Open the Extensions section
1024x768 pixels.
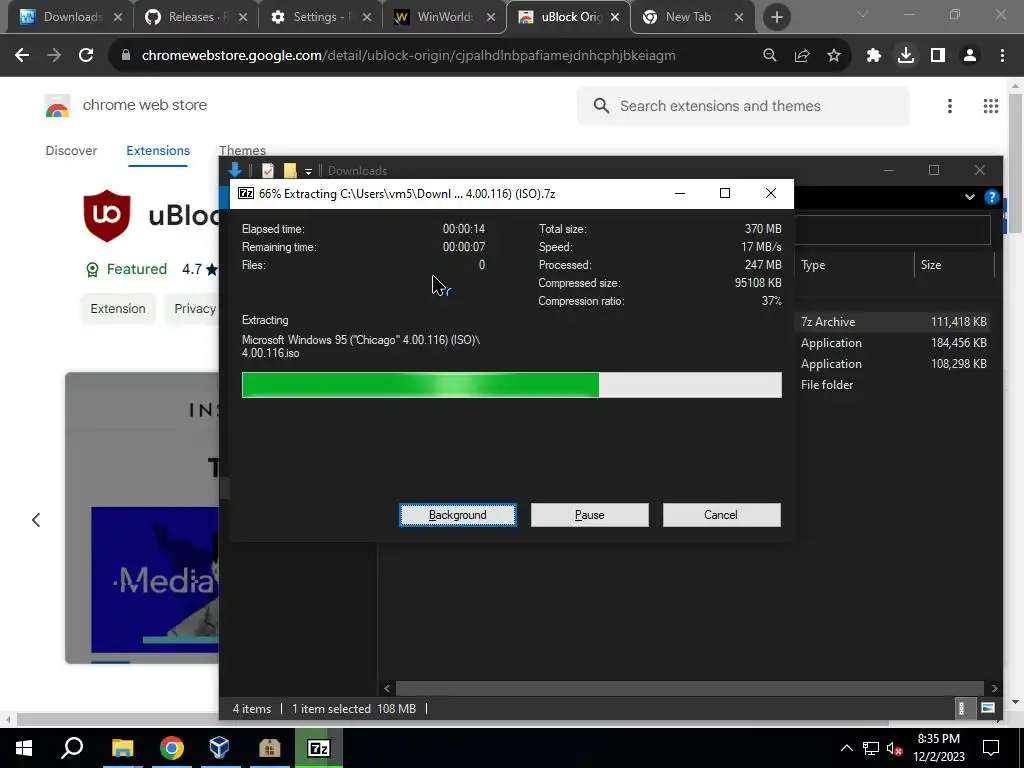click(x=158, y=151)
